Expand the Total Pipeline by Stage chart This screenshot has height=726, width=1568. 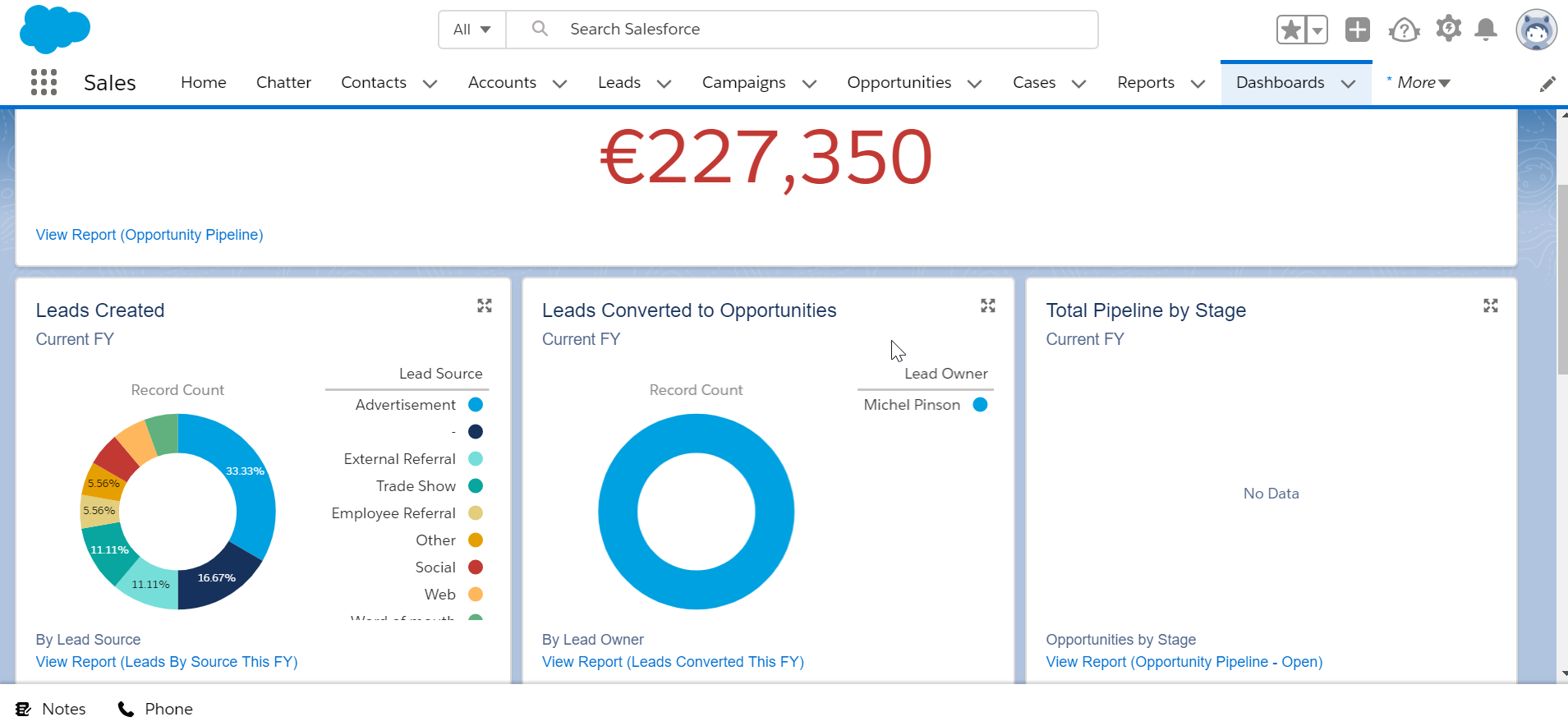point(1491,306)
